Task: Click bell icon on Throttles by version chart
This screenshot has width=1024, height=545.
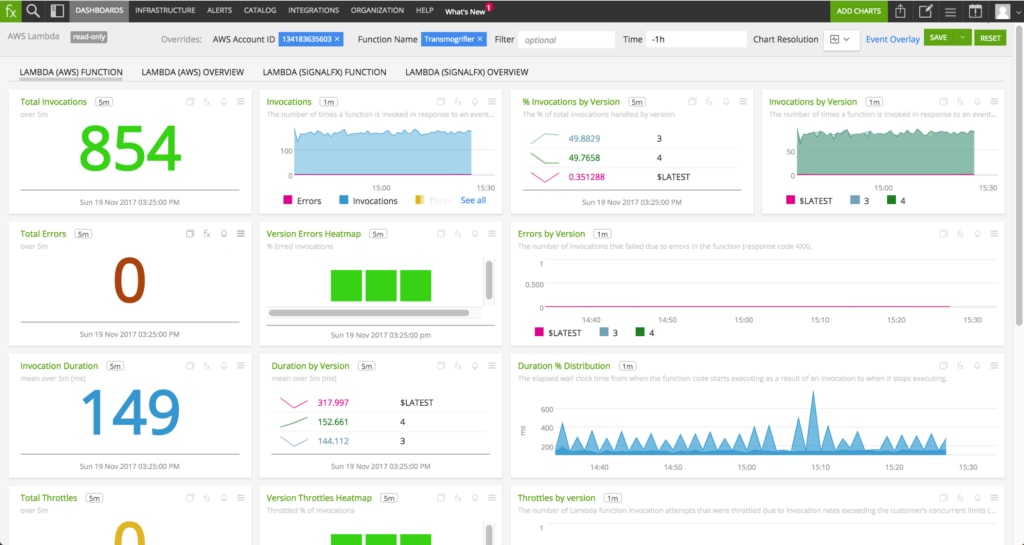Action: (x=977, y=498)
